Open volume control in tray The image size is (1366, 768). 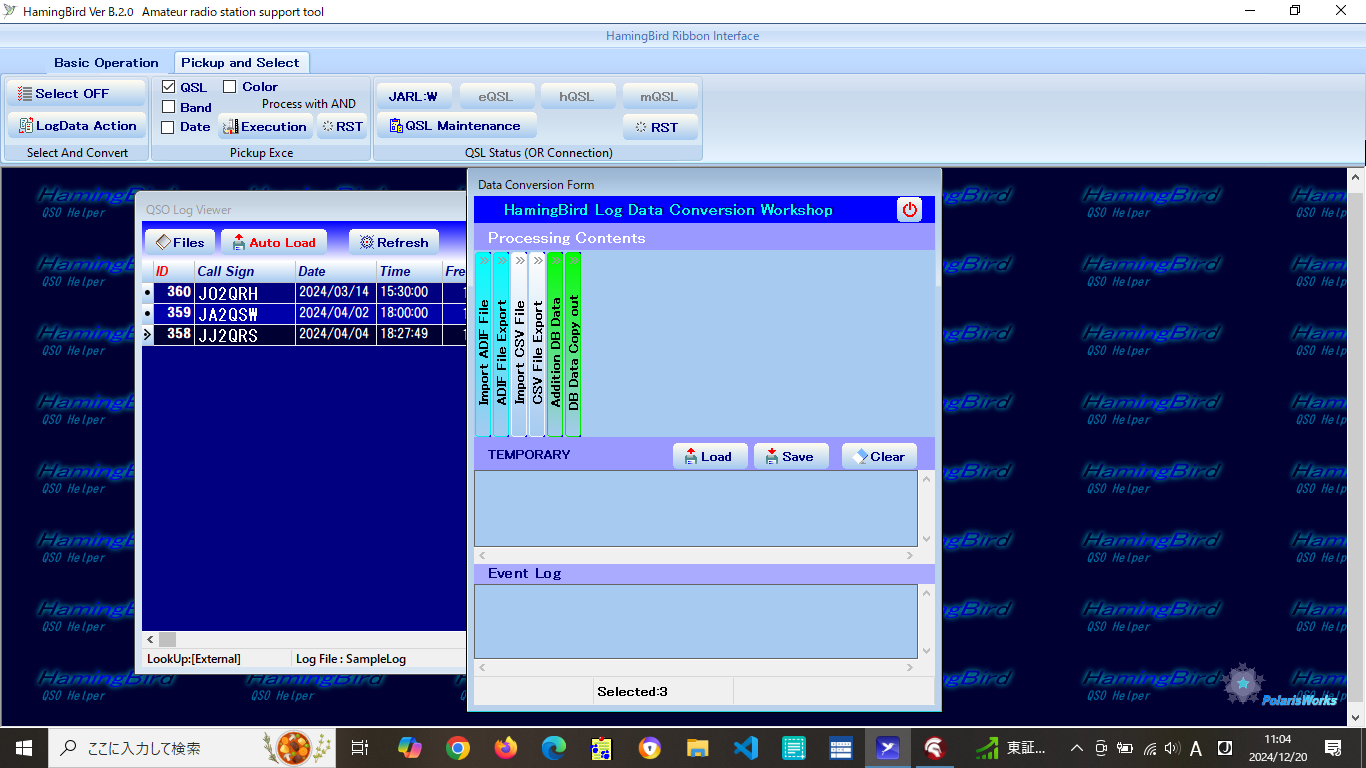click(1172, 748)
